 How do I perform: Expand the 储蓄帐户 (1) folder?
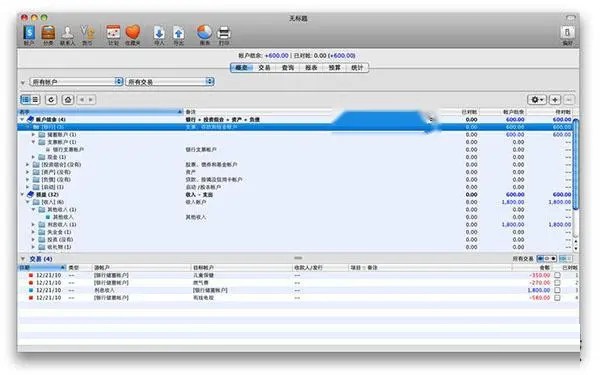click(x=33, y=135)
